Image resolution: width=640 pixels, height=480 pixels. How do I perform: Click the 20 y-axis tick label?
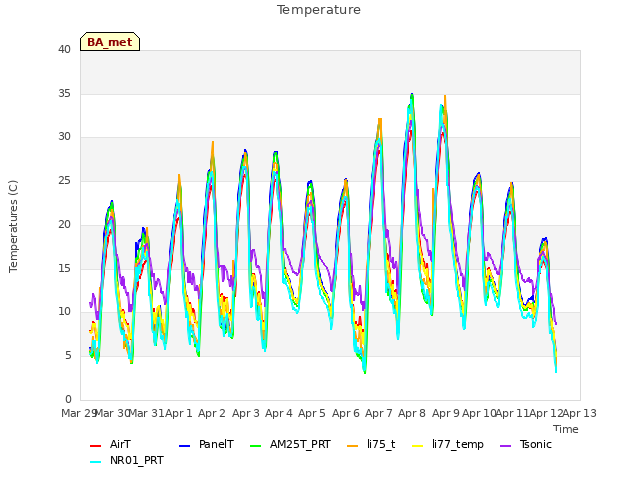(64, 224)
